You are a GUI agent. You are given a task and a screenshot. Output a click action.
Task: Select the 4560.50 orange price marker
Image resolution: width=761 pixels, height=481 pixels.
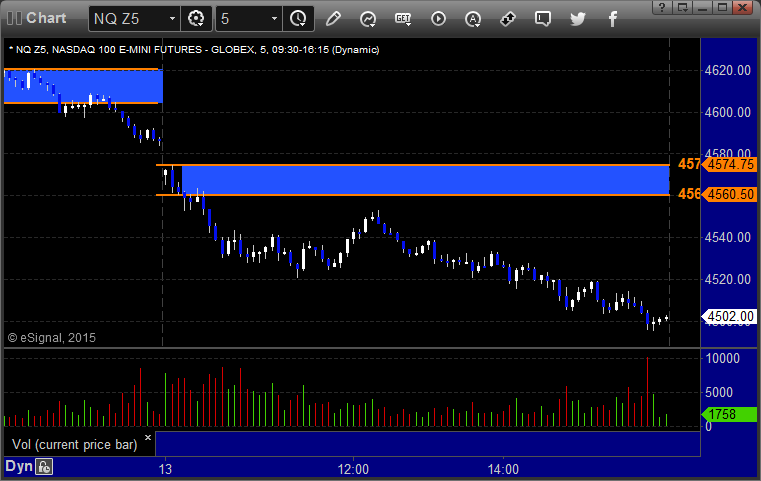(729, 195)
